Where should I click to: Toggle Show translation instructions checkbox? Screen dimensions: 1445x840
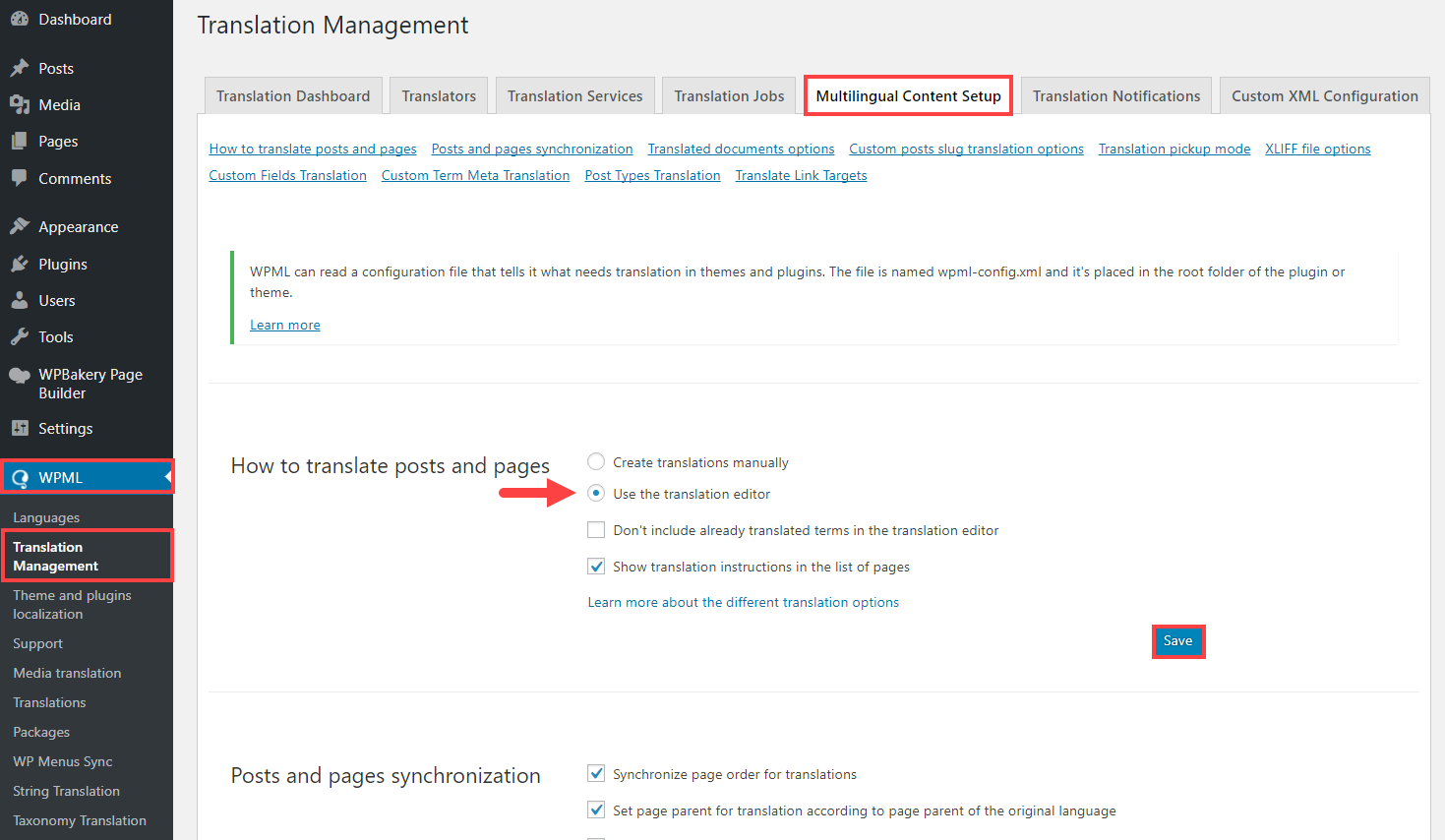(x=596, y=566)
